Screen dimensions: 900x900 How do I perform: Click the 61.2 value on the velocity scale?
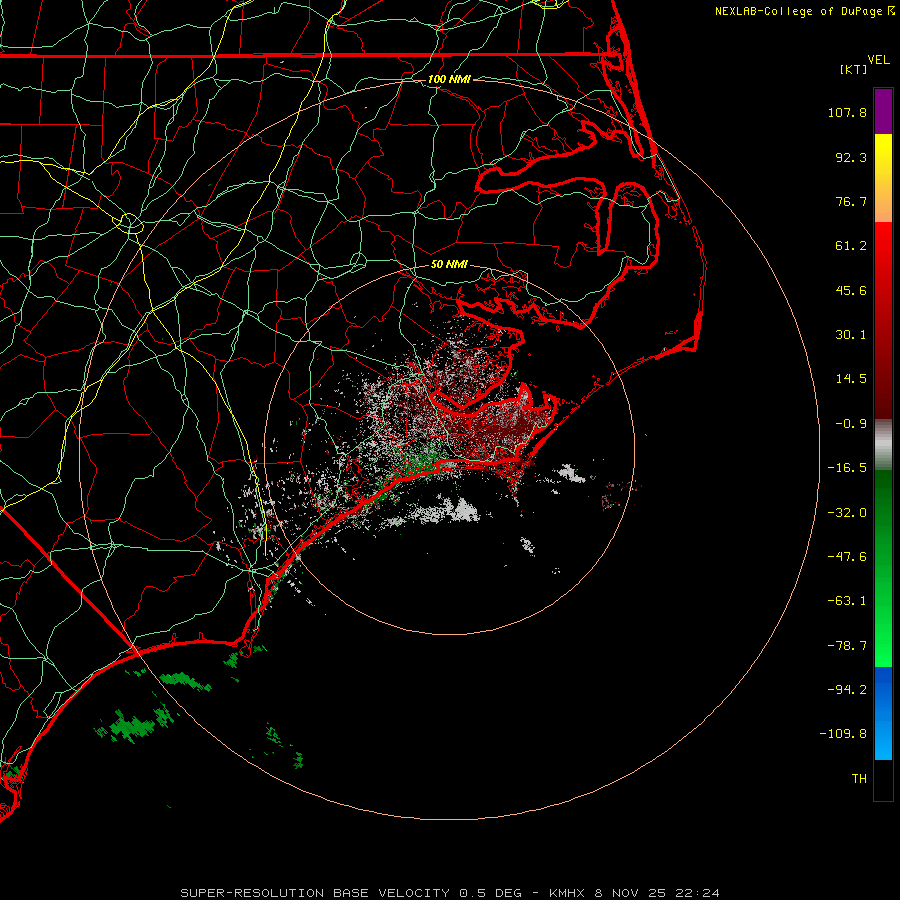[851, 246]
